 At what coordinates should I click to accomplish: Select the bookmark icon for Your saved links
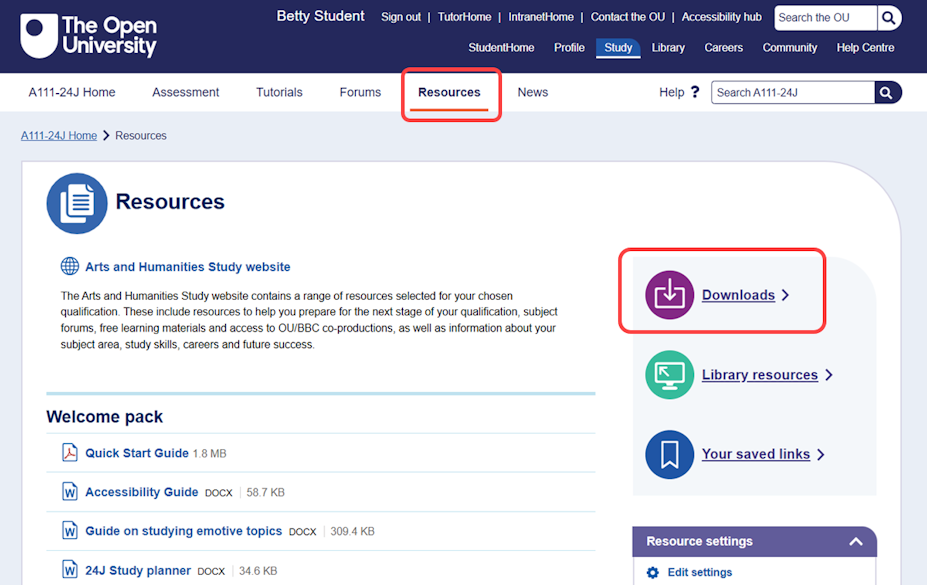[x=669, y=454]
